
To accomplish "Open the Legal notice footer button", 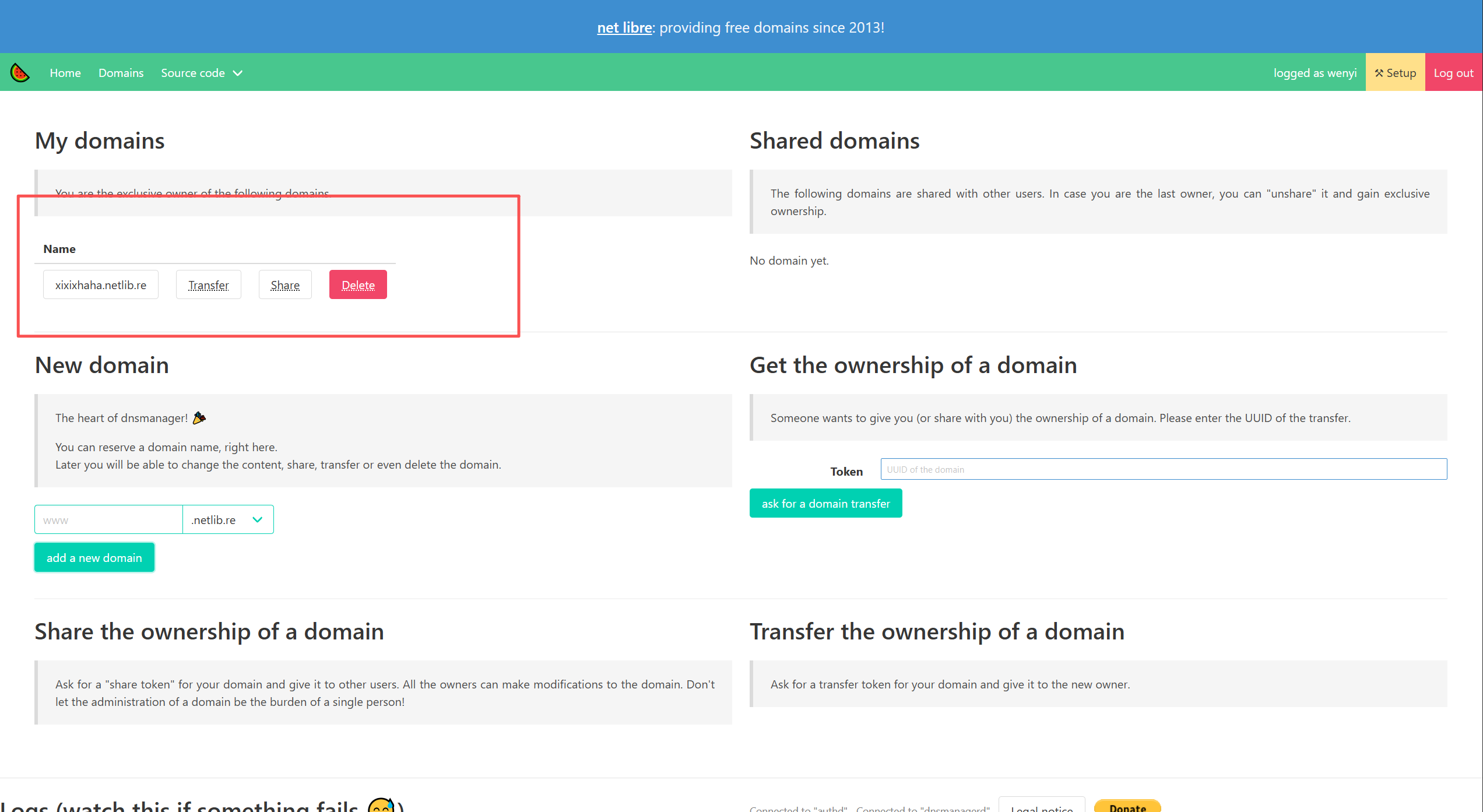I will (1041, 807).
